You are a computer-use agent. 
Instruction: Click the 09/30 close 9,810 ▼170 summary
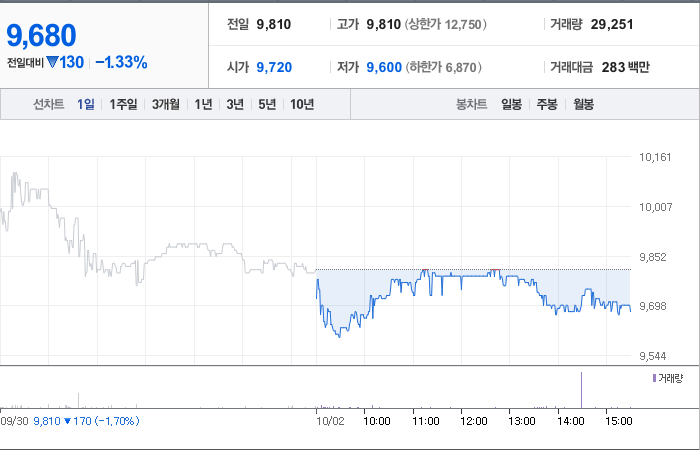[x=86, y=421]
